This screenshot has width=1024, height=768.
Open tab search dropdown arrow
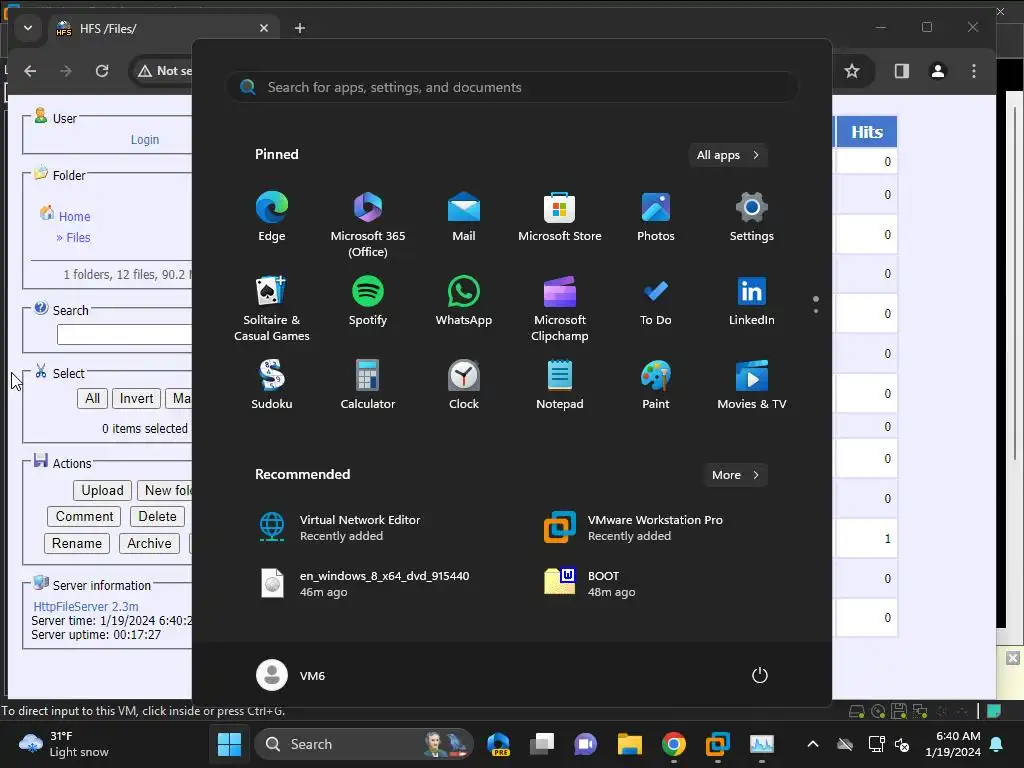pyautogui.click(x=27, y=28)
